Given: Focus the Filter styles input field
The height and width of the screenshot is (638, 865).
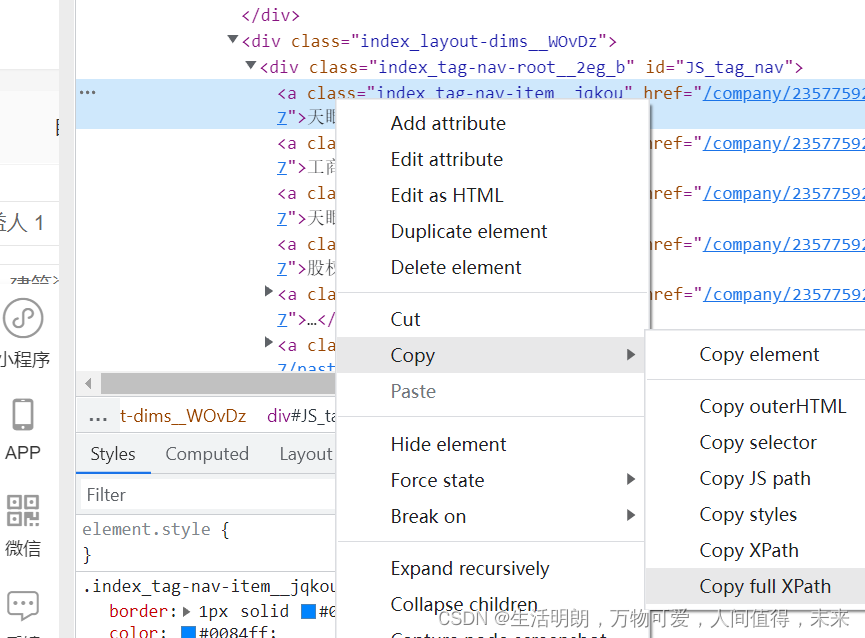Looking at the screenshot, I should coord(208,495).
